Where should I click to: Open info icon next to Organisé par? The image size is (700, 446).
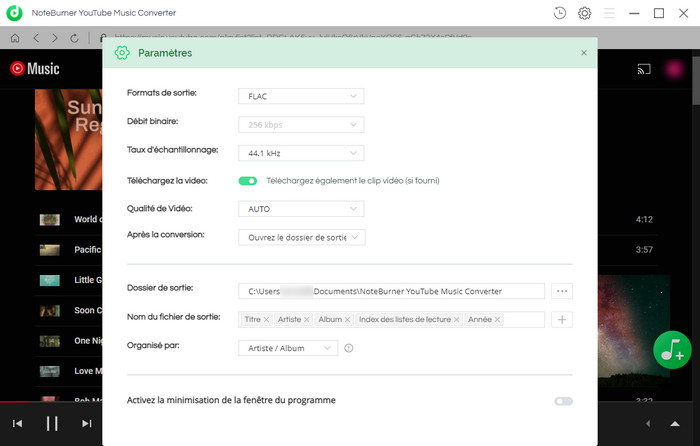pos(349,348)
